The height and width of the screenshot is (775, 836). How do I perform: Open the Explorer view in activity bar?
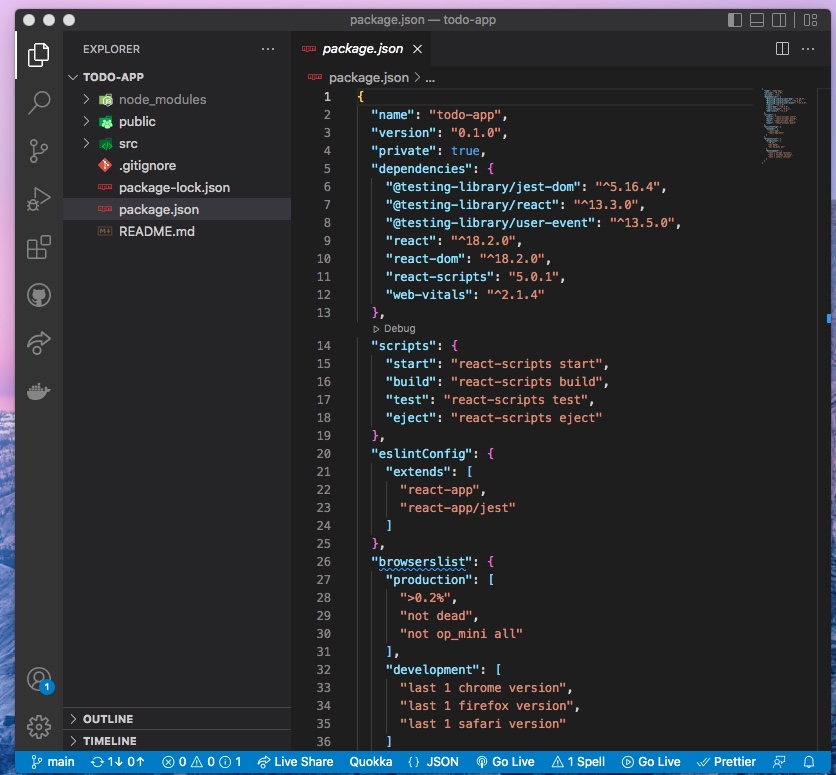coord(38,55)
